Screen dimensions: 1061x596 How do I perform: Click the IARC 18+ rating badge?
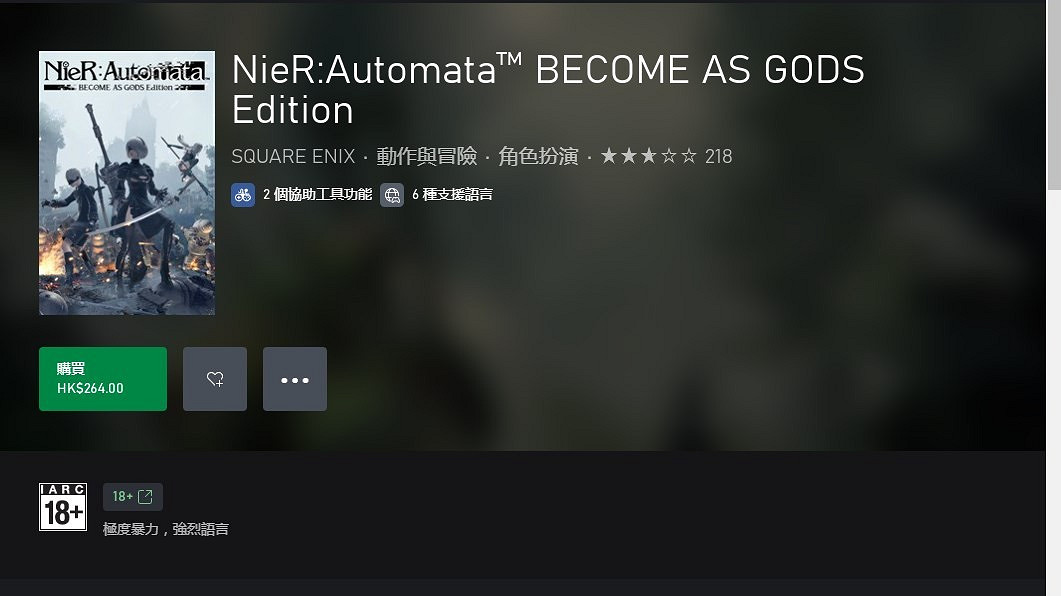point(63,507)
